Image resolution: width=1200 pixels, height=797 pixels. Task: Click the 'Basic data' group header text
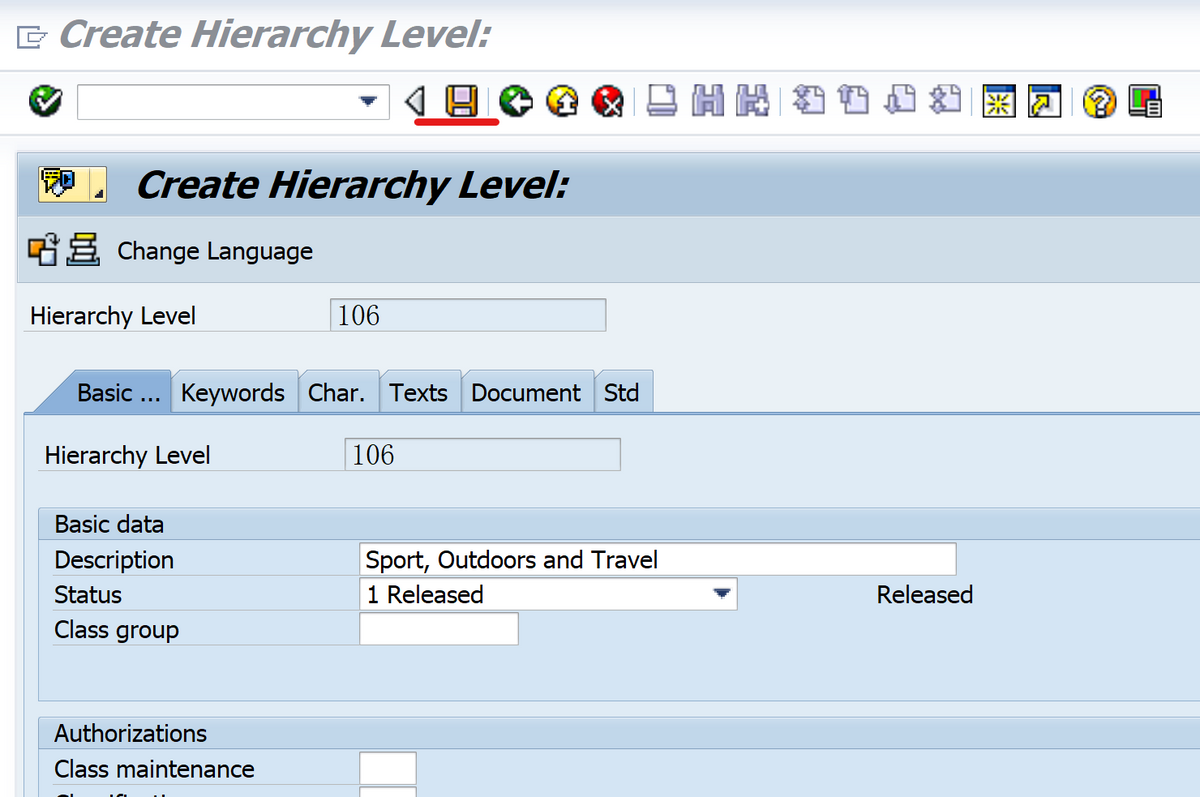tap(109, 524)
